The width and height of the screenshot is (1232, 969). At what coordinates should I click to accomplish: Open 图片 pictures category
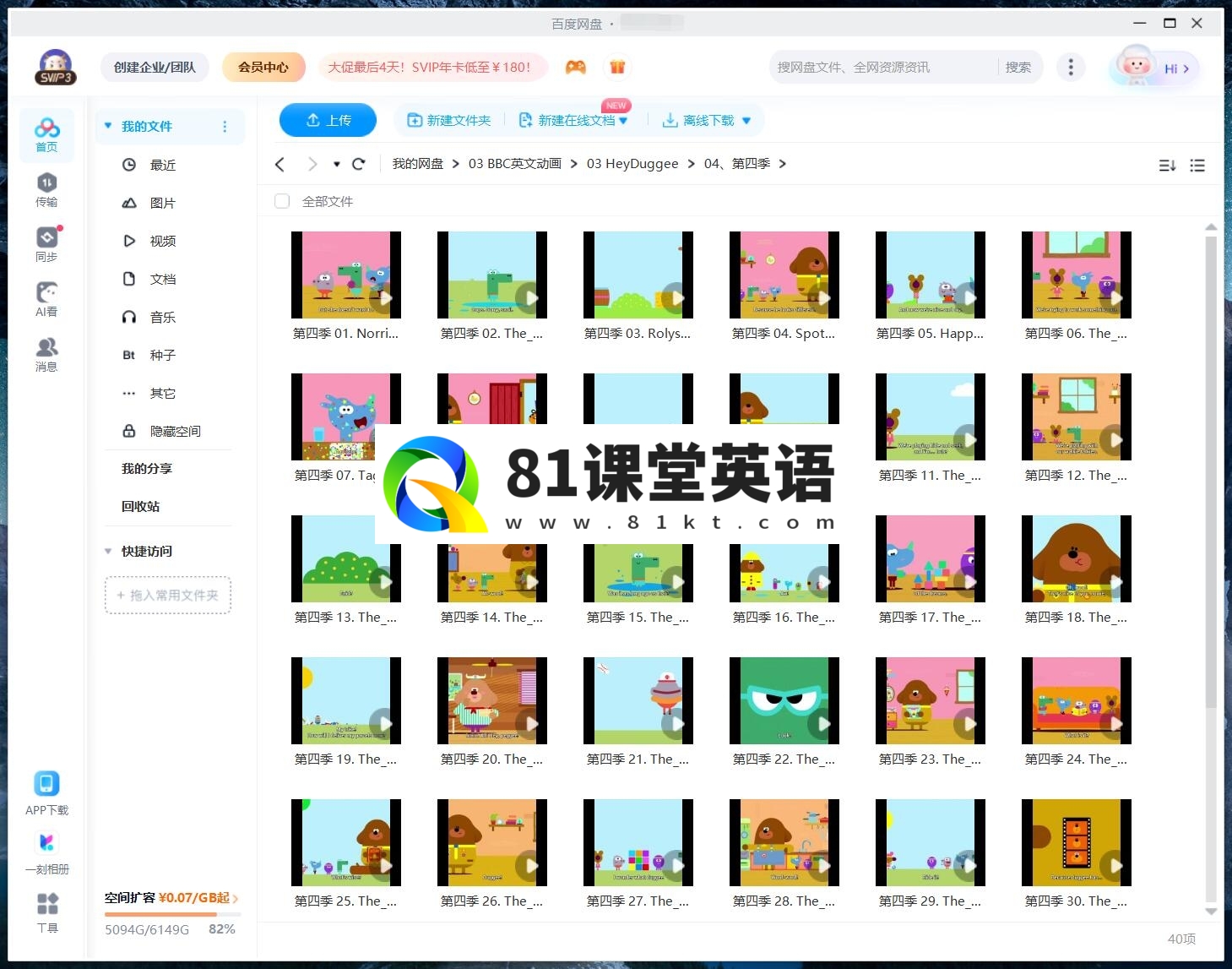pyautogui.click(x=163, y=203)
